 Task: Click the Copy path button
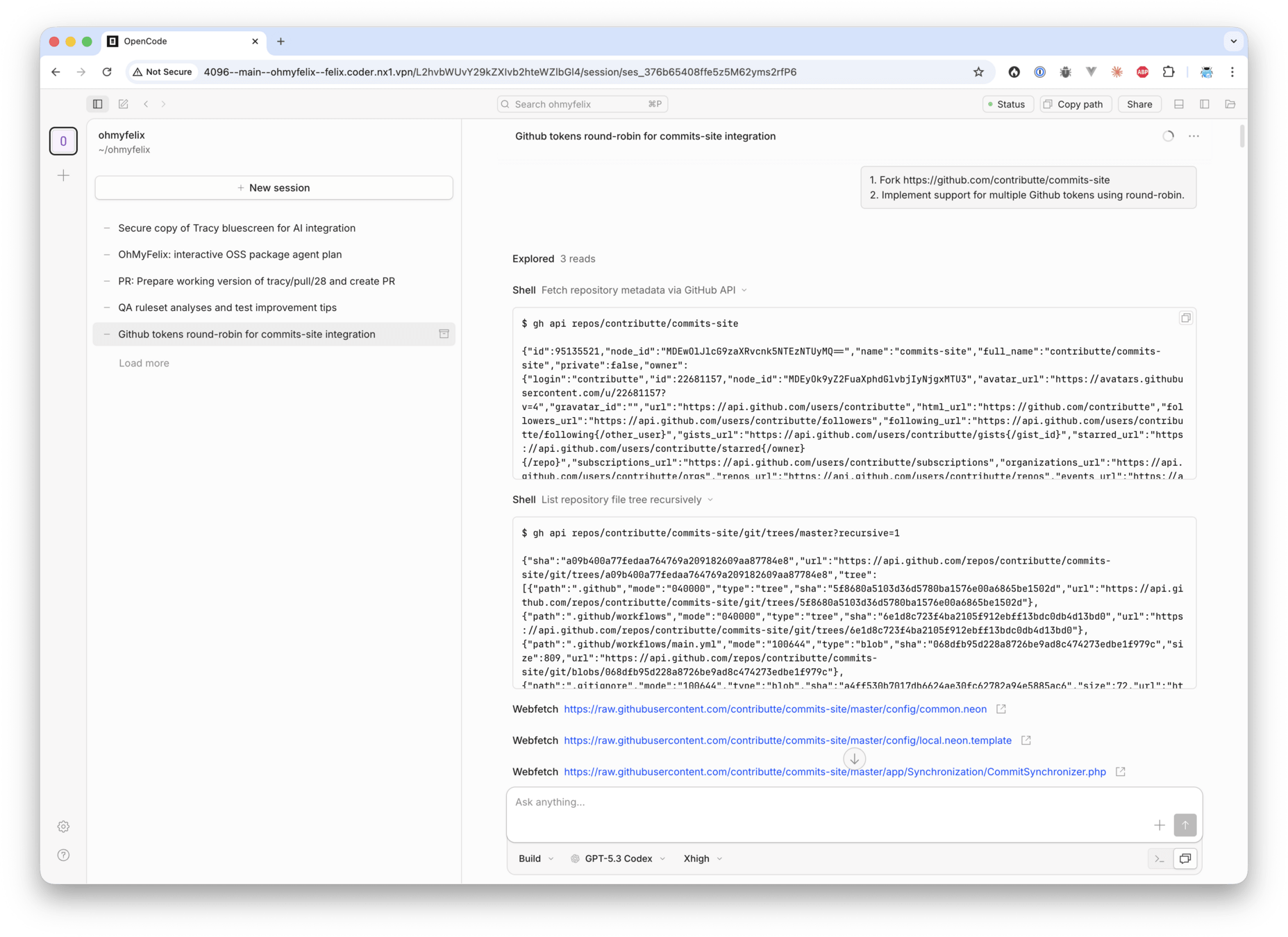click(x=1076, y=104)
